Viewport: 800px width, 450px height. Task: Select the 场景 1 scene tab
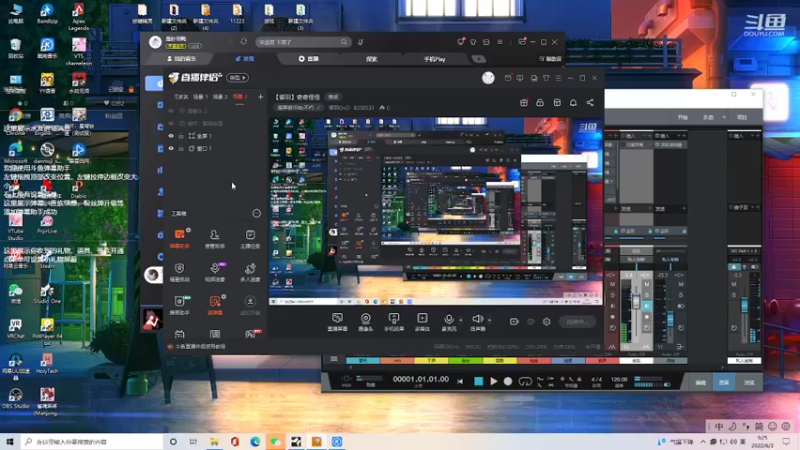point(200,96)
